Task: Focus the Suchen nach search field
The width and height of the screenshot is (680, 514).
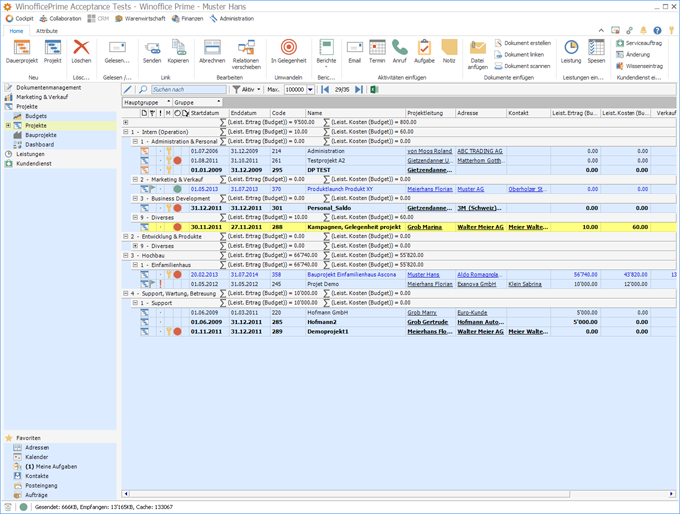Action: tap(189, 89)
